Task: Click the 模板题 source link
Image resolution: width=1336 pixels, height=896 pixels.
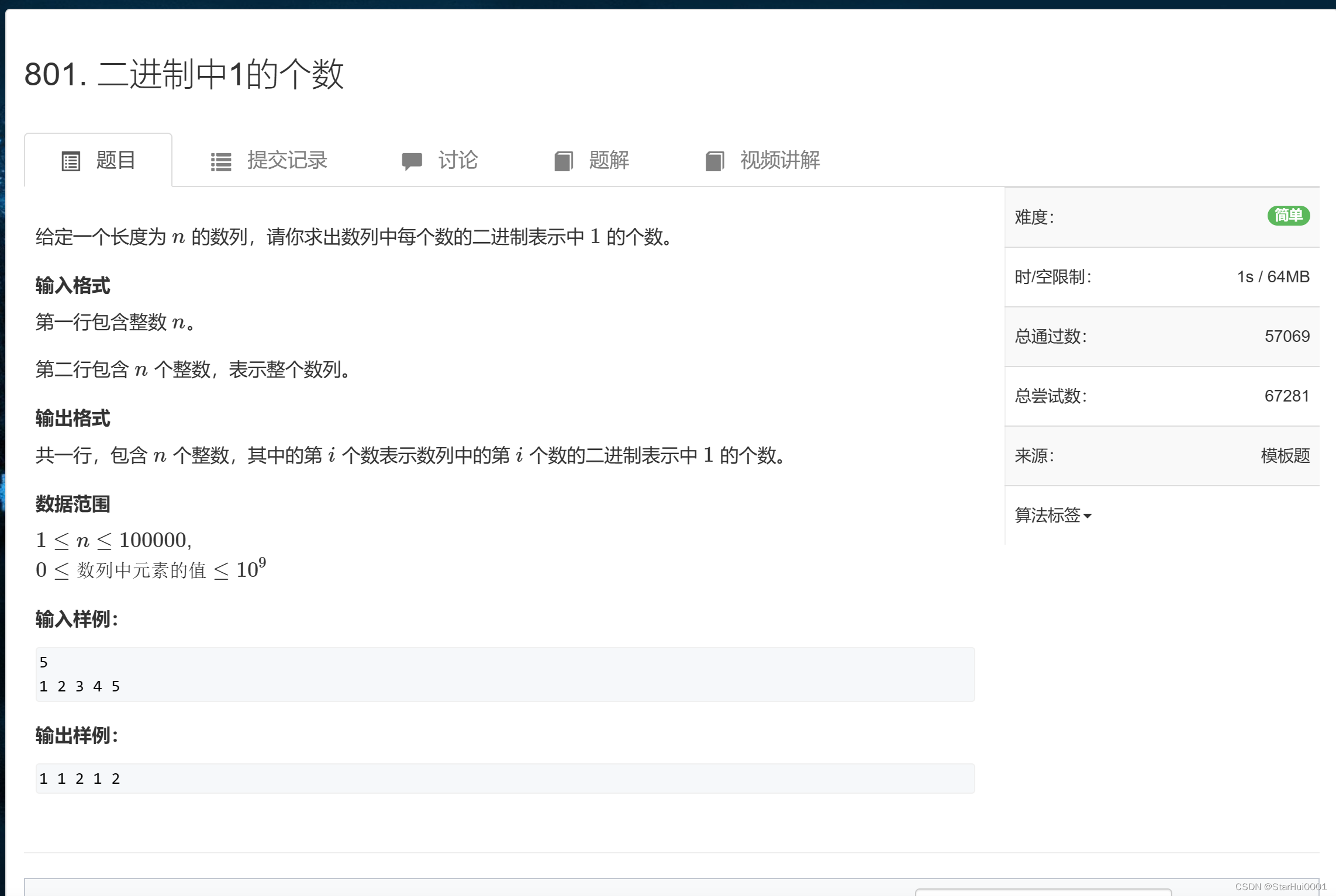Action: [x=1285, y=455]
